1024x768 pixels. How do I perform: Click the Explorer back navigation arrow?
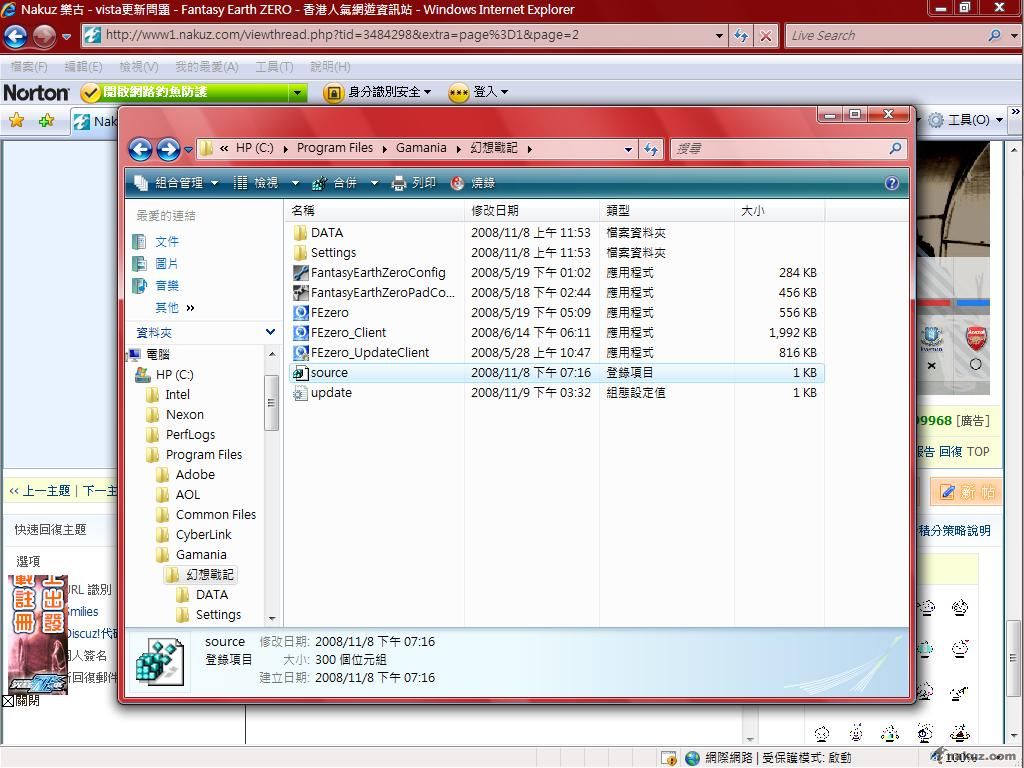click(140, 149)
